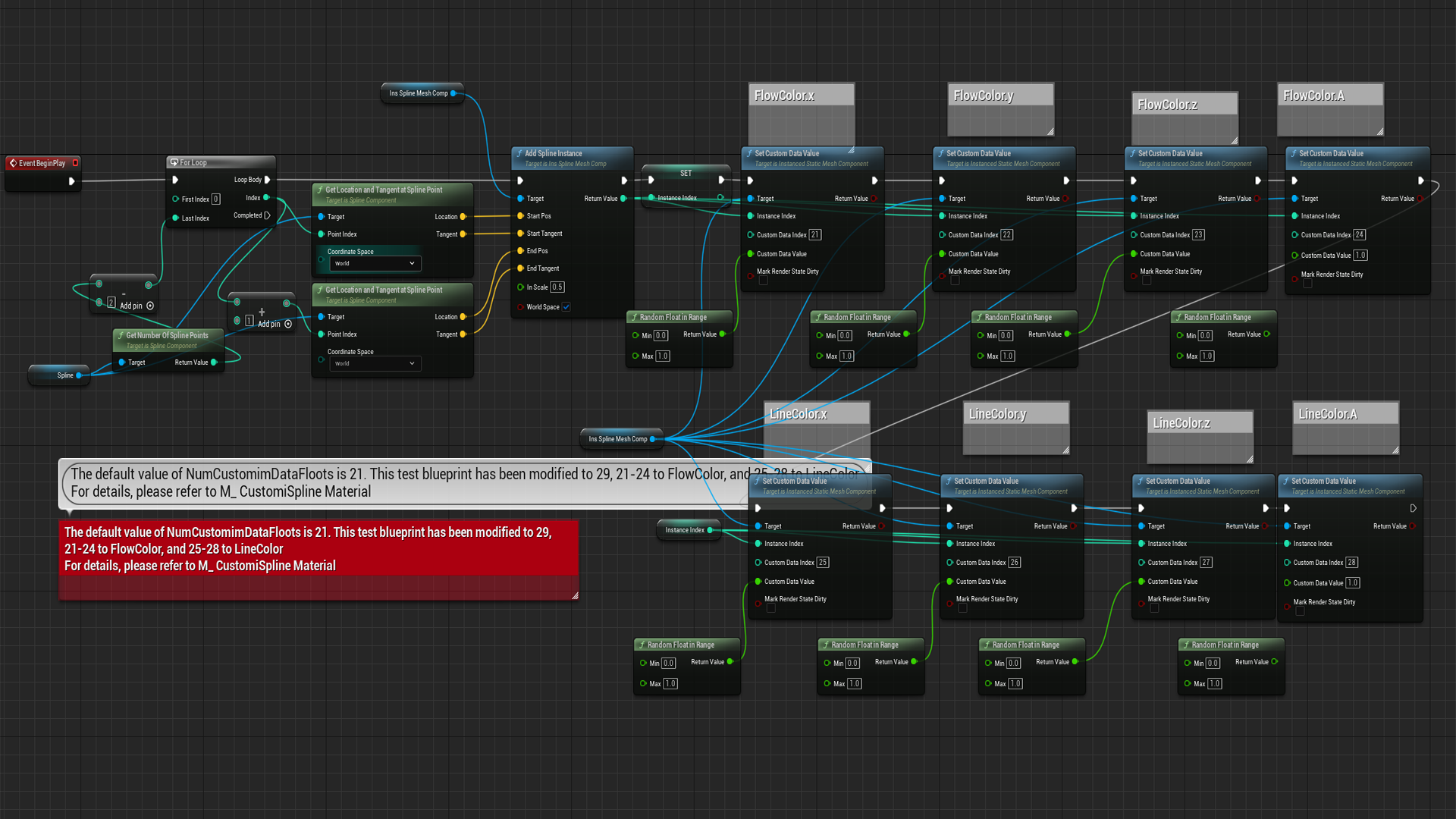This screenshot has width=1456, height=819.
Task: Check Mark Render State Dirty for index 28
Action: click(x=1300, y=611)
